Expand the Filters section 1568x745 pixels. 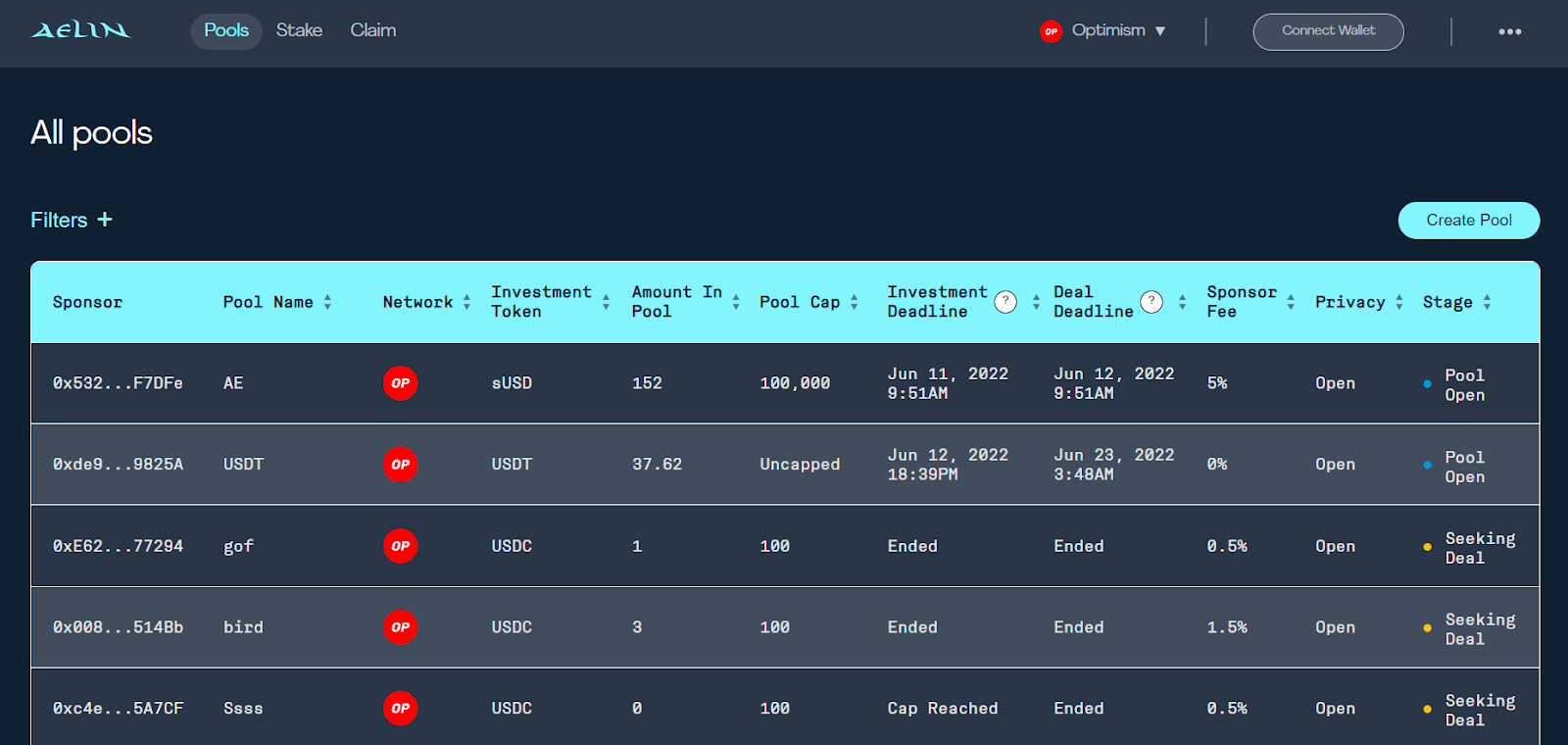[x=72, y=220]
